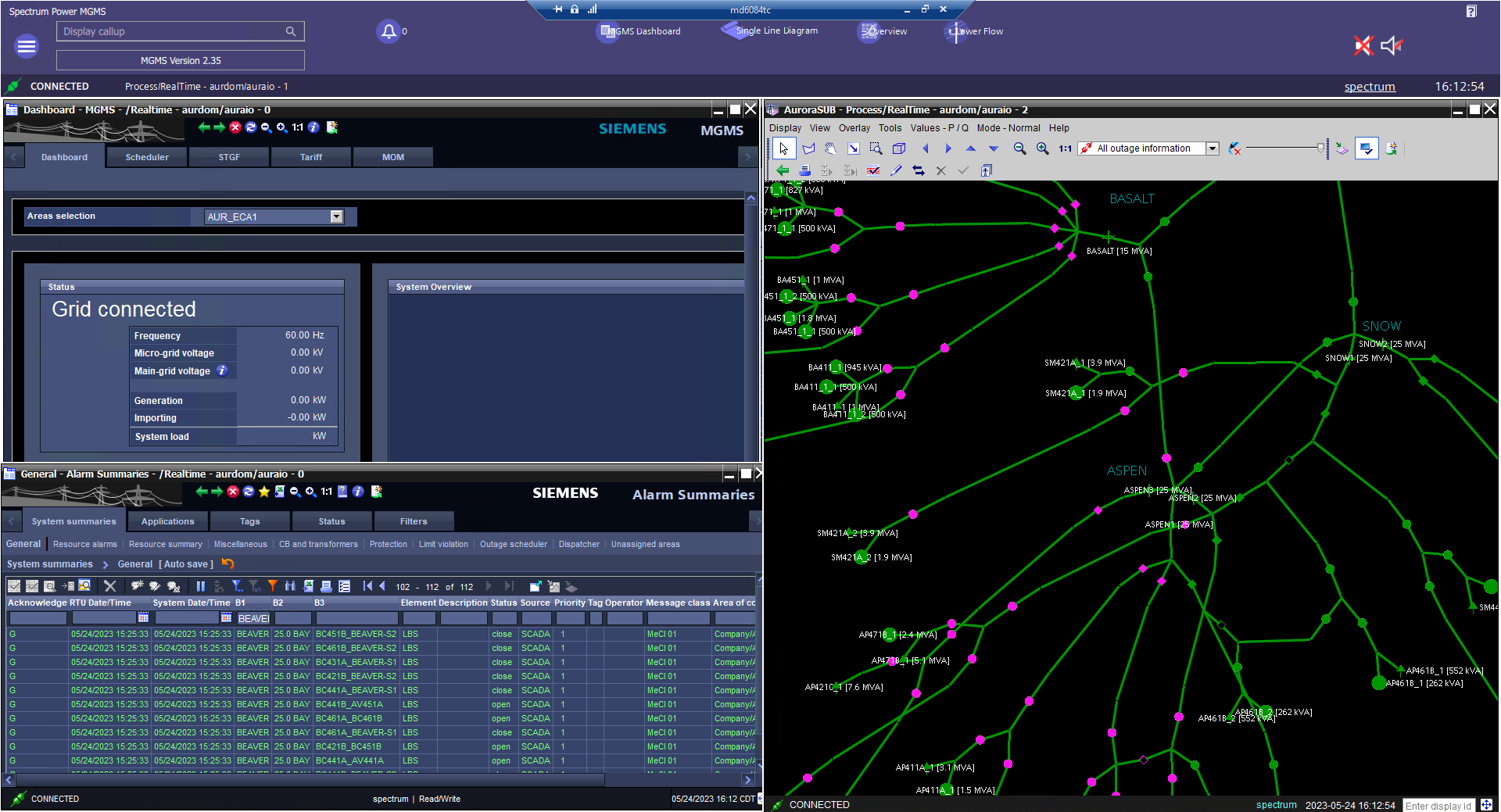Click the orange filter funnel icon

pos(272,586)
